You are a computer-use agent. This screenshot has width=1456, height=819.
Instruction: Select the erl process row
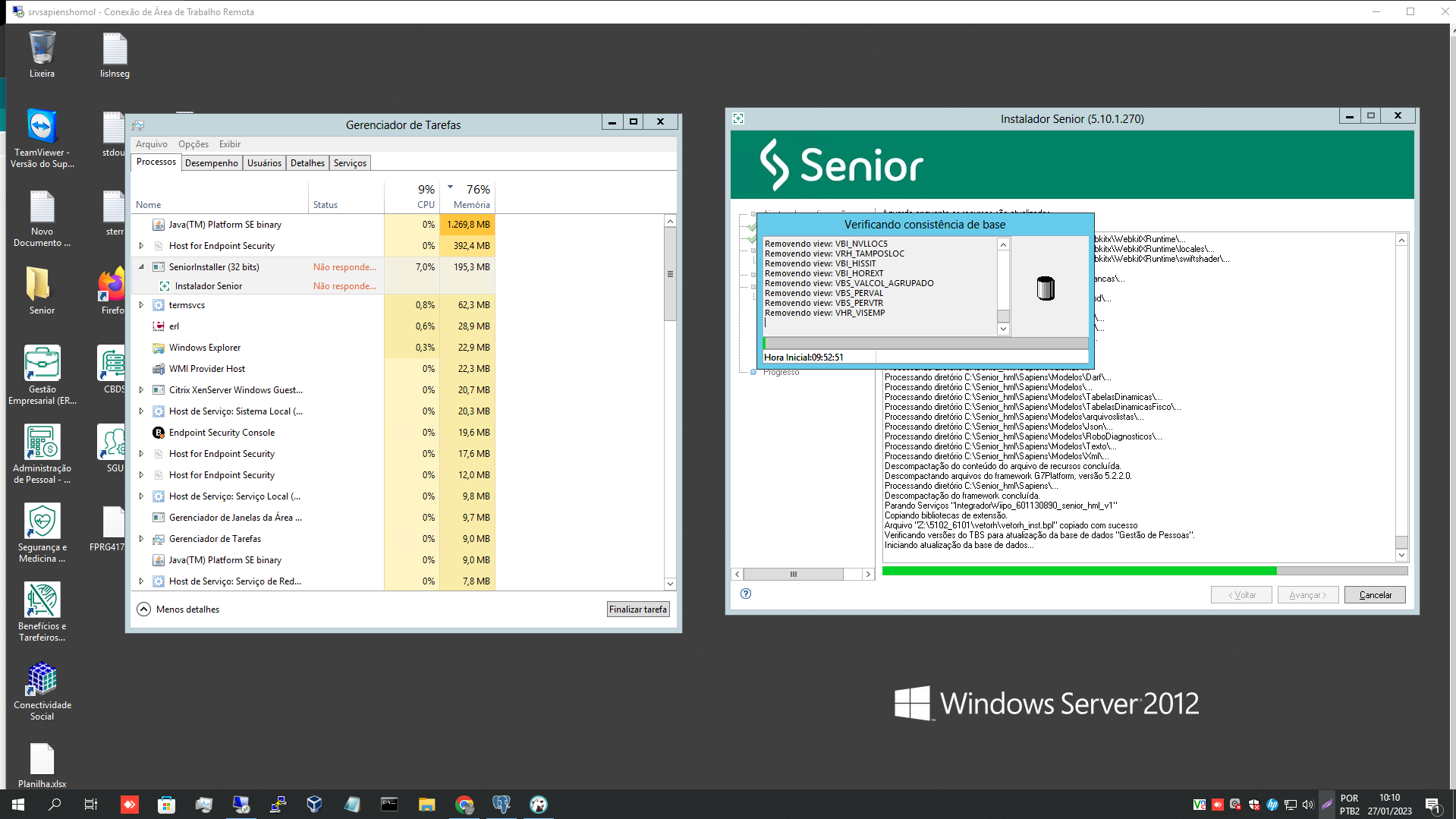point(313,326)
